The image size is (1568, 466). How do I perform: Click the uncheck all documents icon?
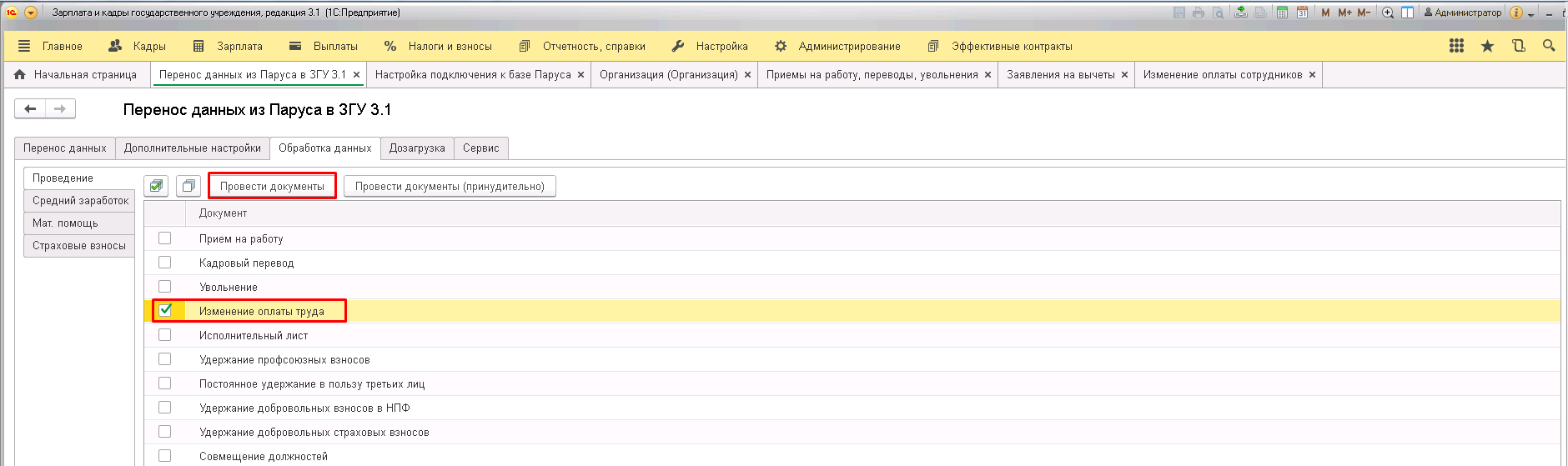(x=188, y=186)
